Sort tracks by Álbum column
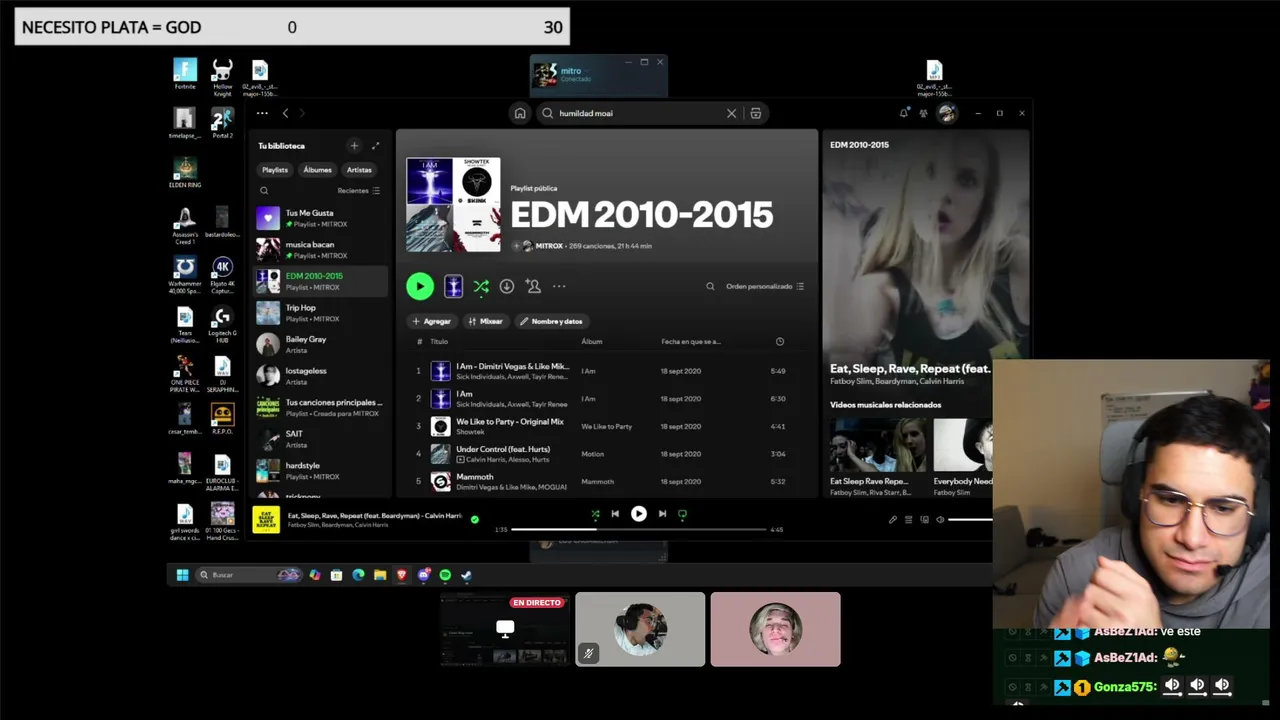This screenshot has width=1280, height=720. 592,342
